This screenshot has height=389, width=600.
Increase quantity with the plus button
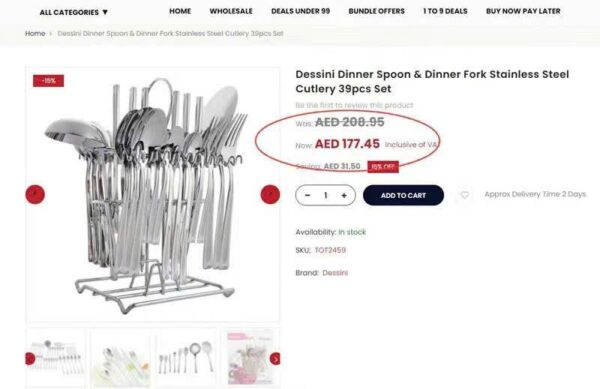[344, 195]
